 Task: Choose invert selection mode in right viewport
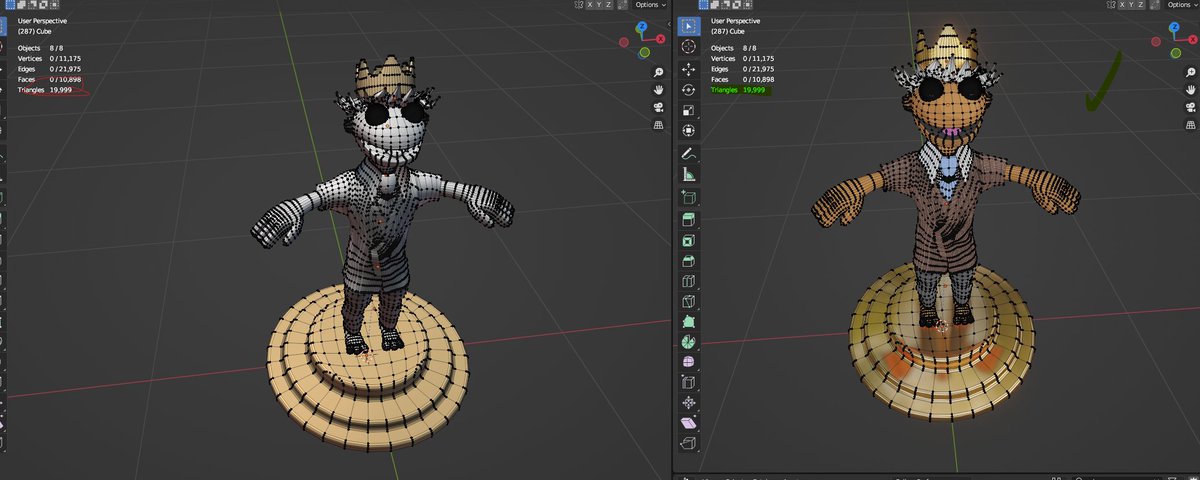736,5
